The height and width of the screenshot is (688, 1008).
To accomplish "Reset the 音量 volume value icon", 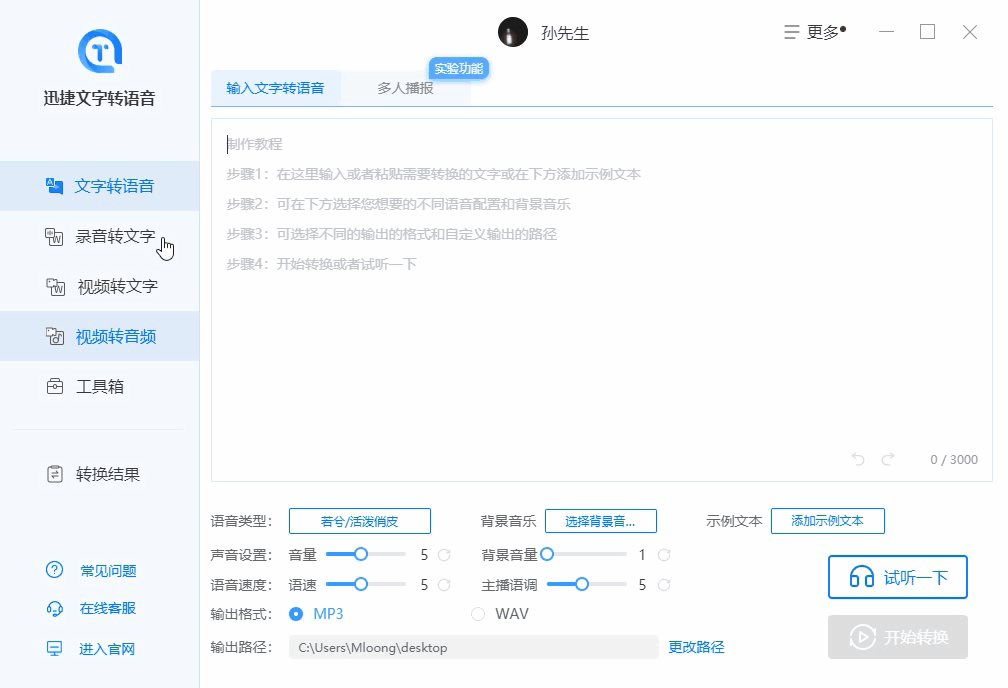I will 444,555.
